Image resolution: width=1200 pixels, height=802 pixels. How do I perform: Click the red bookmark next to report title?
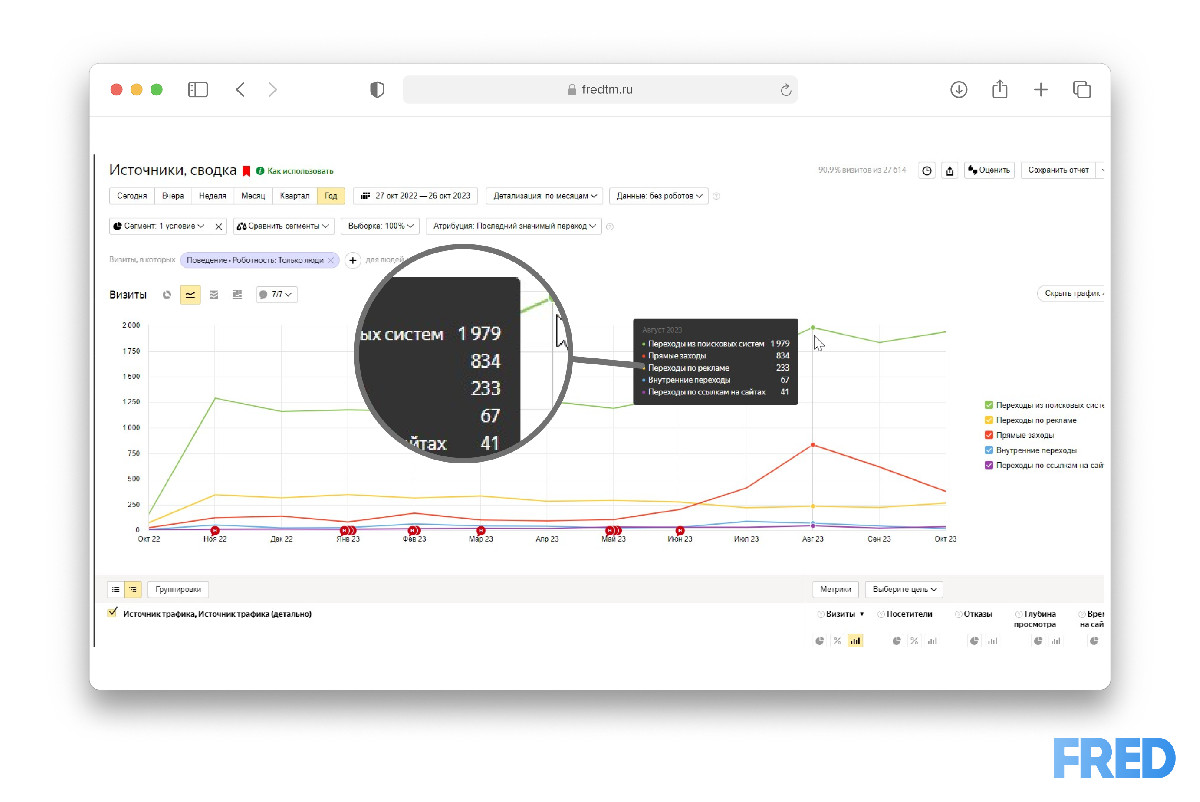coord(246,171)
